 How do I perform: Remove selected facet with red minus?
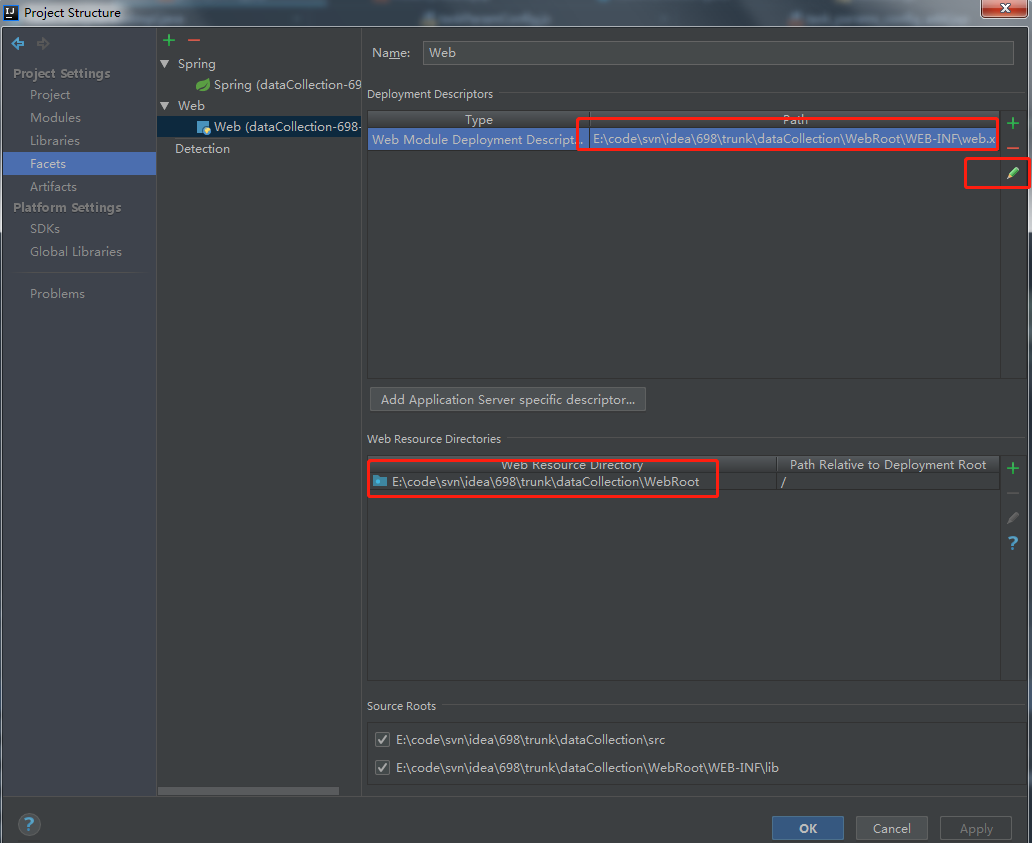pos(194,40)
